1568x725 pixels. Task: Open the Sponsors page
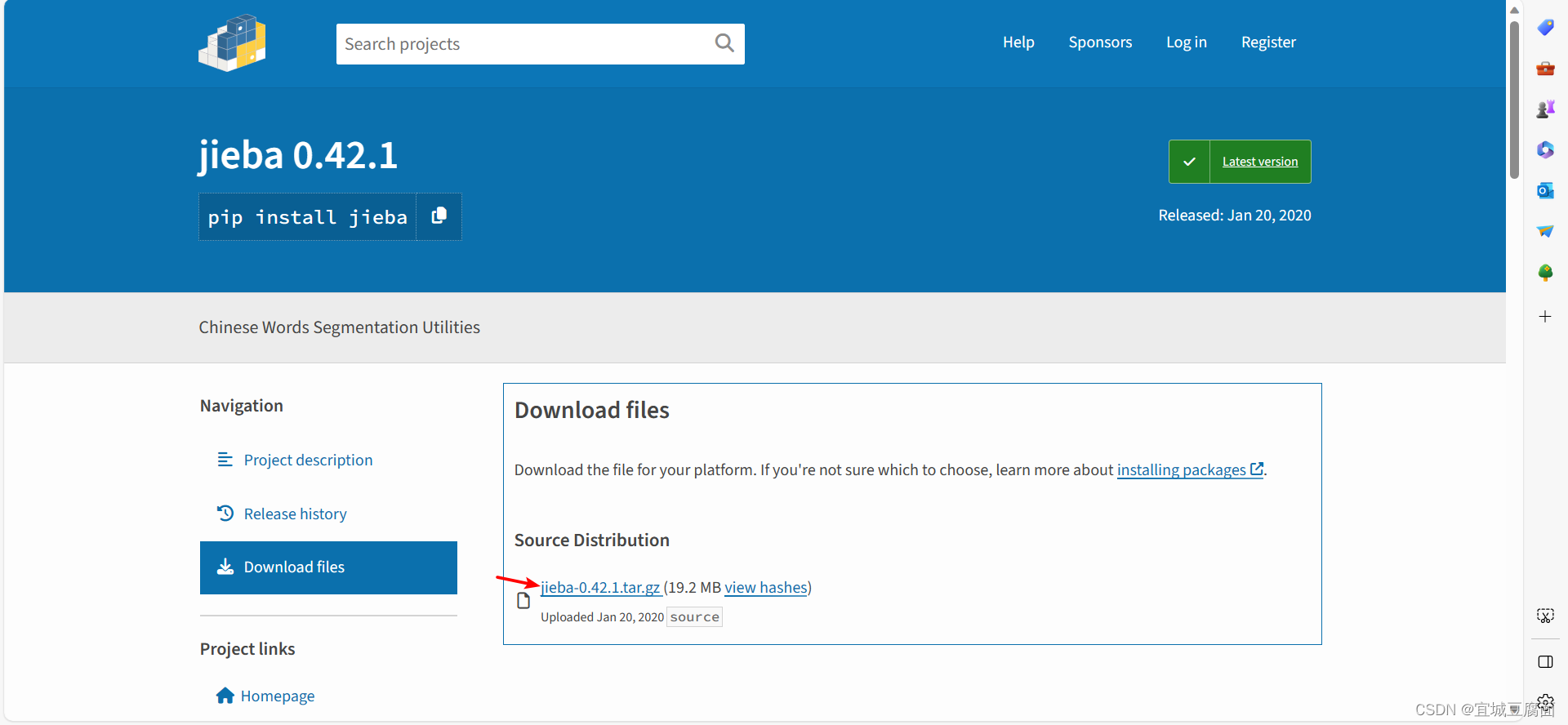coord(1100,42)
